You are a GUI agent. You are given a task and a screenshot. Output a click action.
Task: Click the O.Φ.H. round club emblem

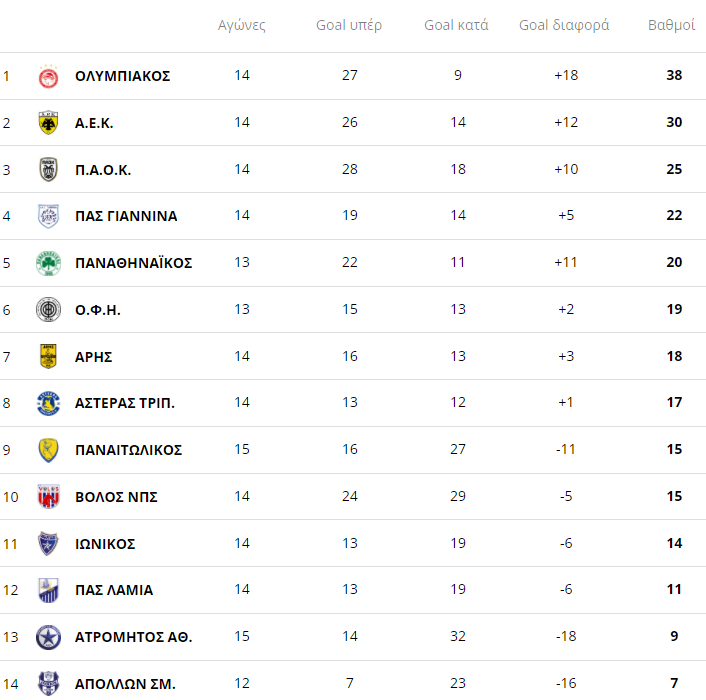[48, 309]
